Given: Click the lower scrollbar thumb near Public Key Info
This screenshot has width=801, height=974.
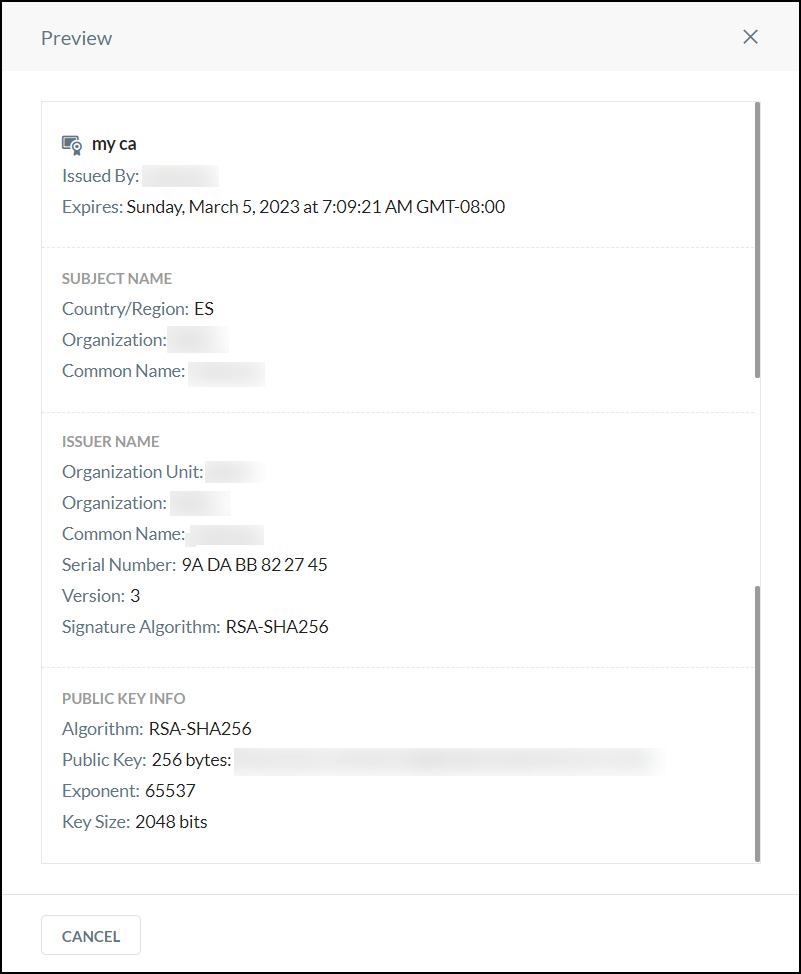Looking at the screenshot, I should point(757,724).
